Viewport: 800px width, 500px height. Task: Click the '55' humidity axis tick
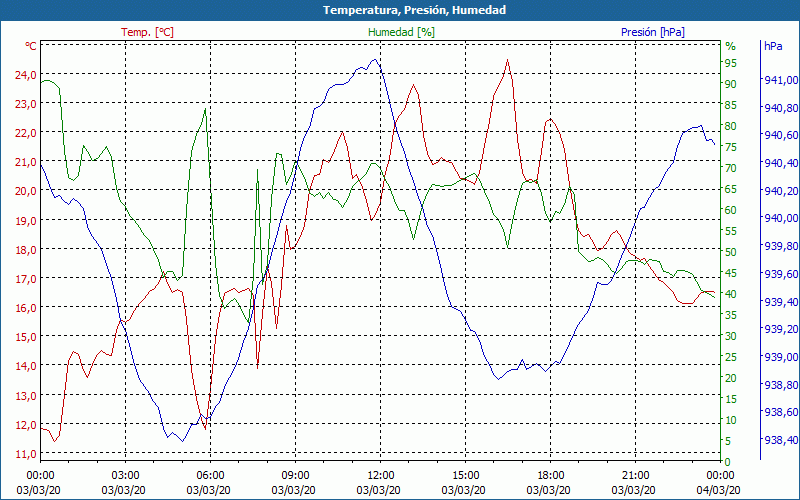click(x=731, y=231)
